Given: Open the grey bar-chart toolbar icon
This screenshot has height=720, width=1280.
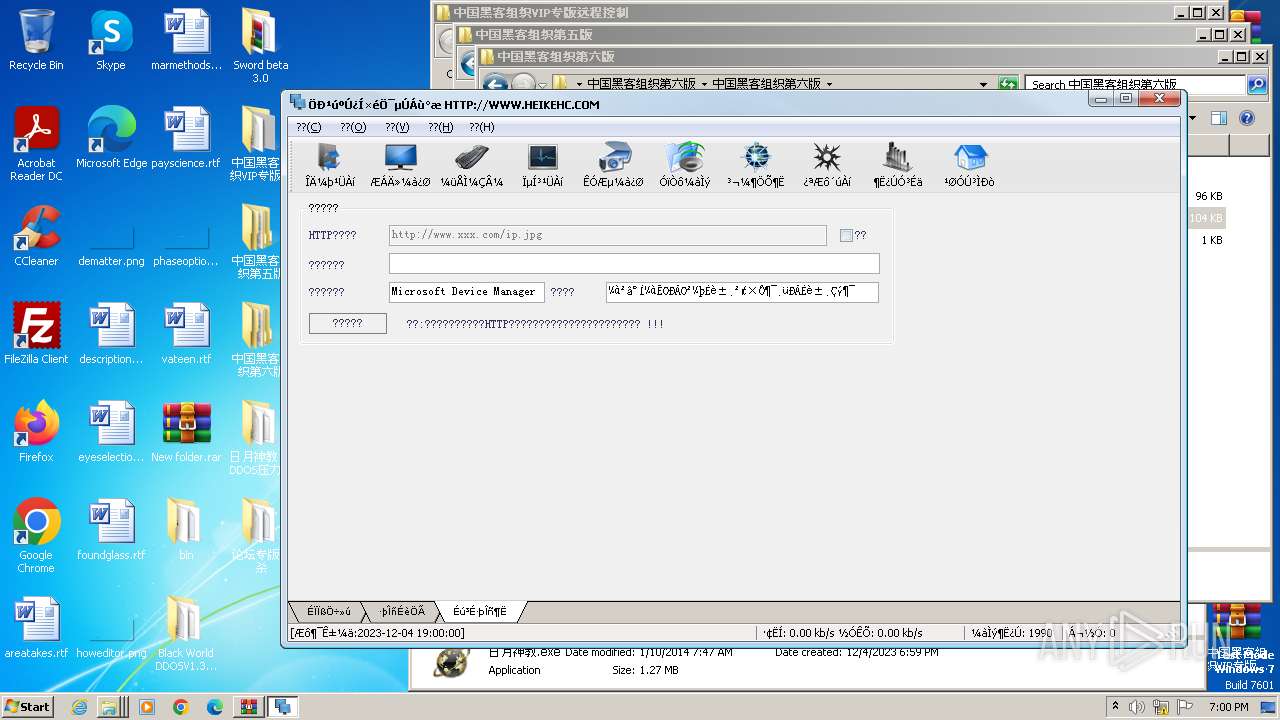Looking at the screenshot, I should tap(898, 165).
